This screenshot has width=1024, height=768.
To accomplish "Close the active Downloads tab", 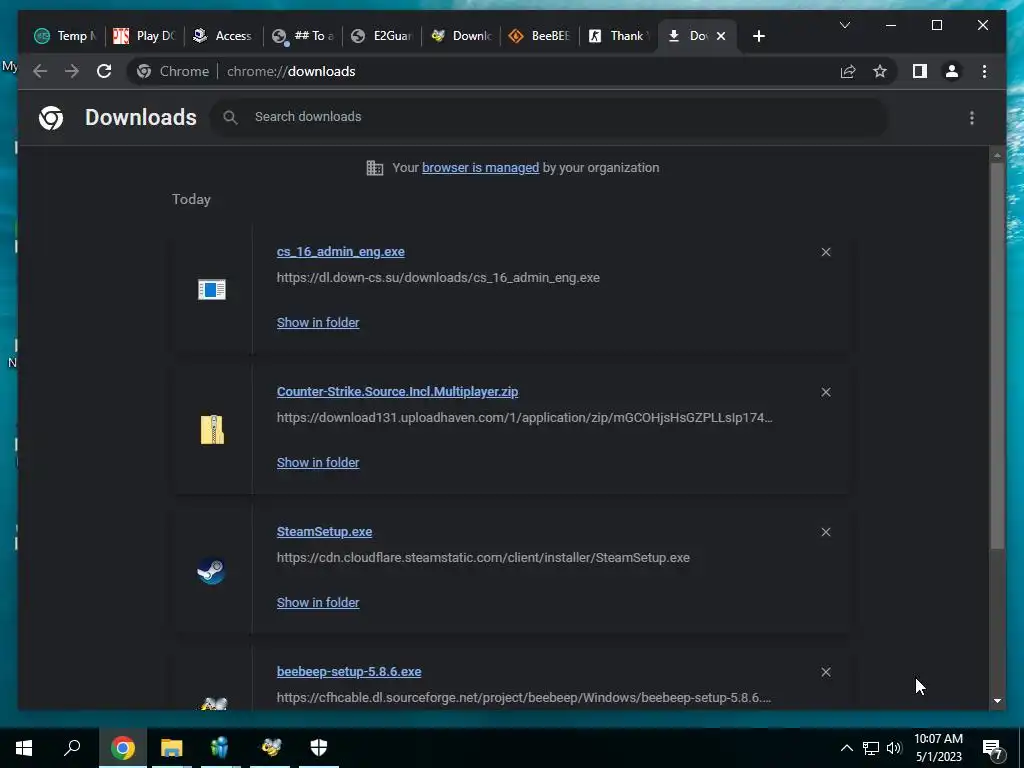I will (x=721, y=36).
